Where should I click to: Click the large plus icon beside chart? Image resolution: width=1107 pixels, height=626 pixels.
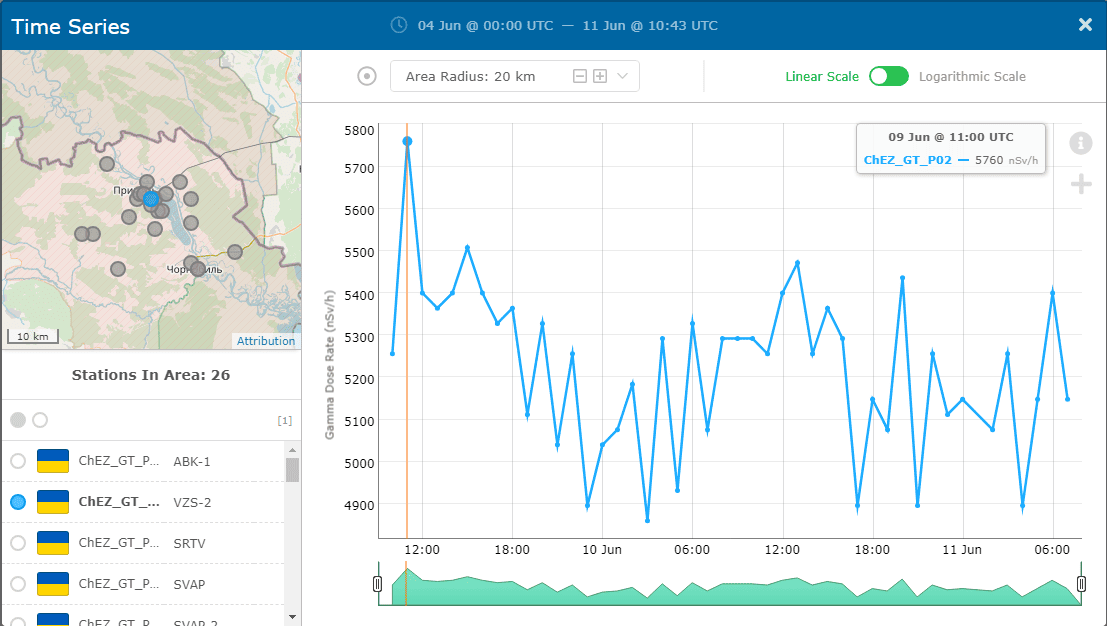pyautogui.click(x=1080, y=184)
